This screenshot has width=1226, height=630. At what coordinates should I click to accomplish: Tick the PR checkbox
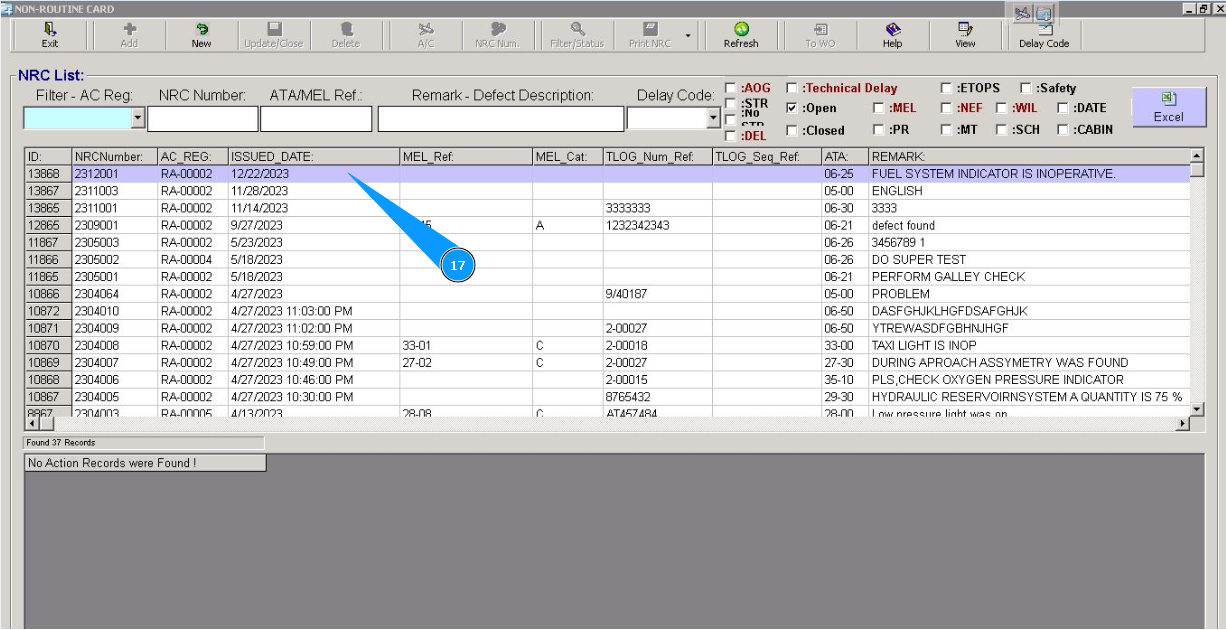[x=878, y=130]
